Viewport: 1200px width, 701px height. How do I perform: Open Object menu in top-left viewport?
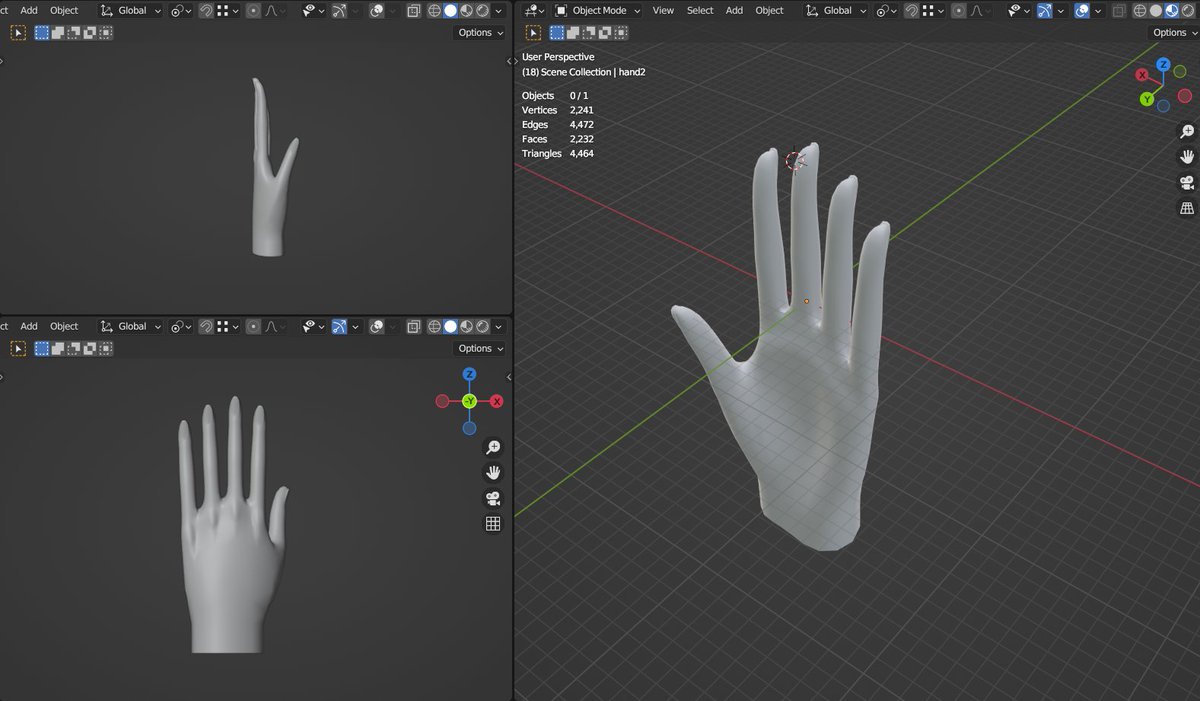click(64, 10)
